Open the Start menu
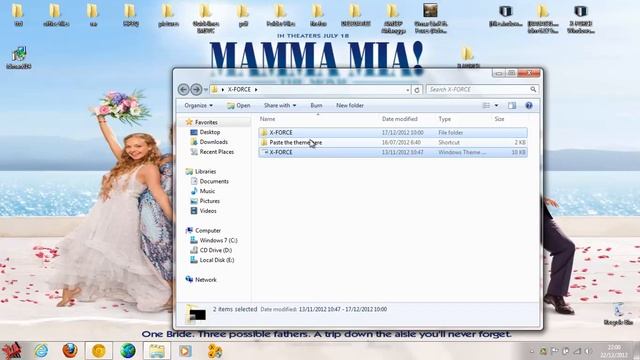This screenshot has height=360, width=640. pyautogui.click(x=11, y=351)
